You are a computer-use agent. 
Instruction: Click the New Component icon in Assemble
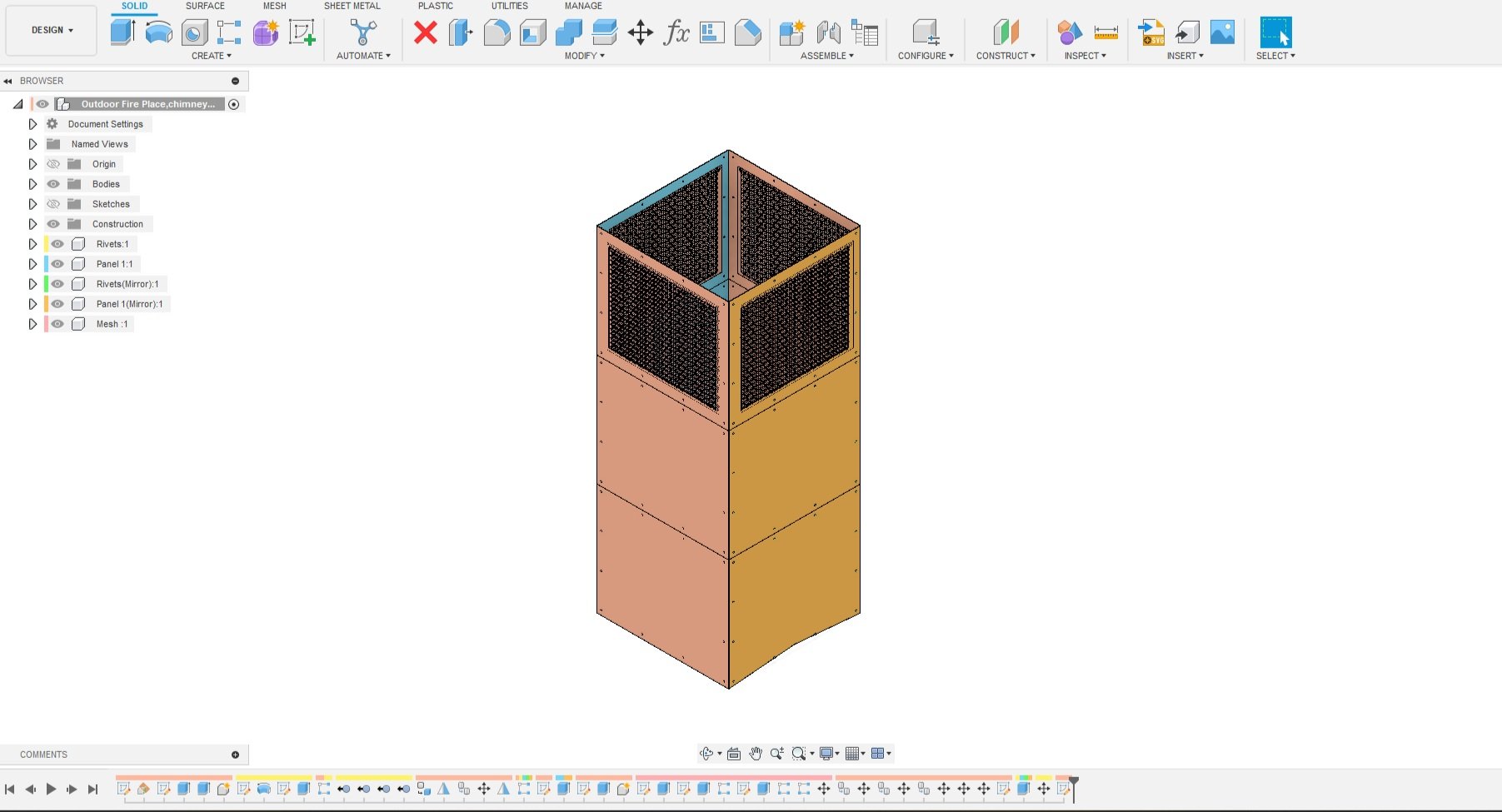point(791,32)
